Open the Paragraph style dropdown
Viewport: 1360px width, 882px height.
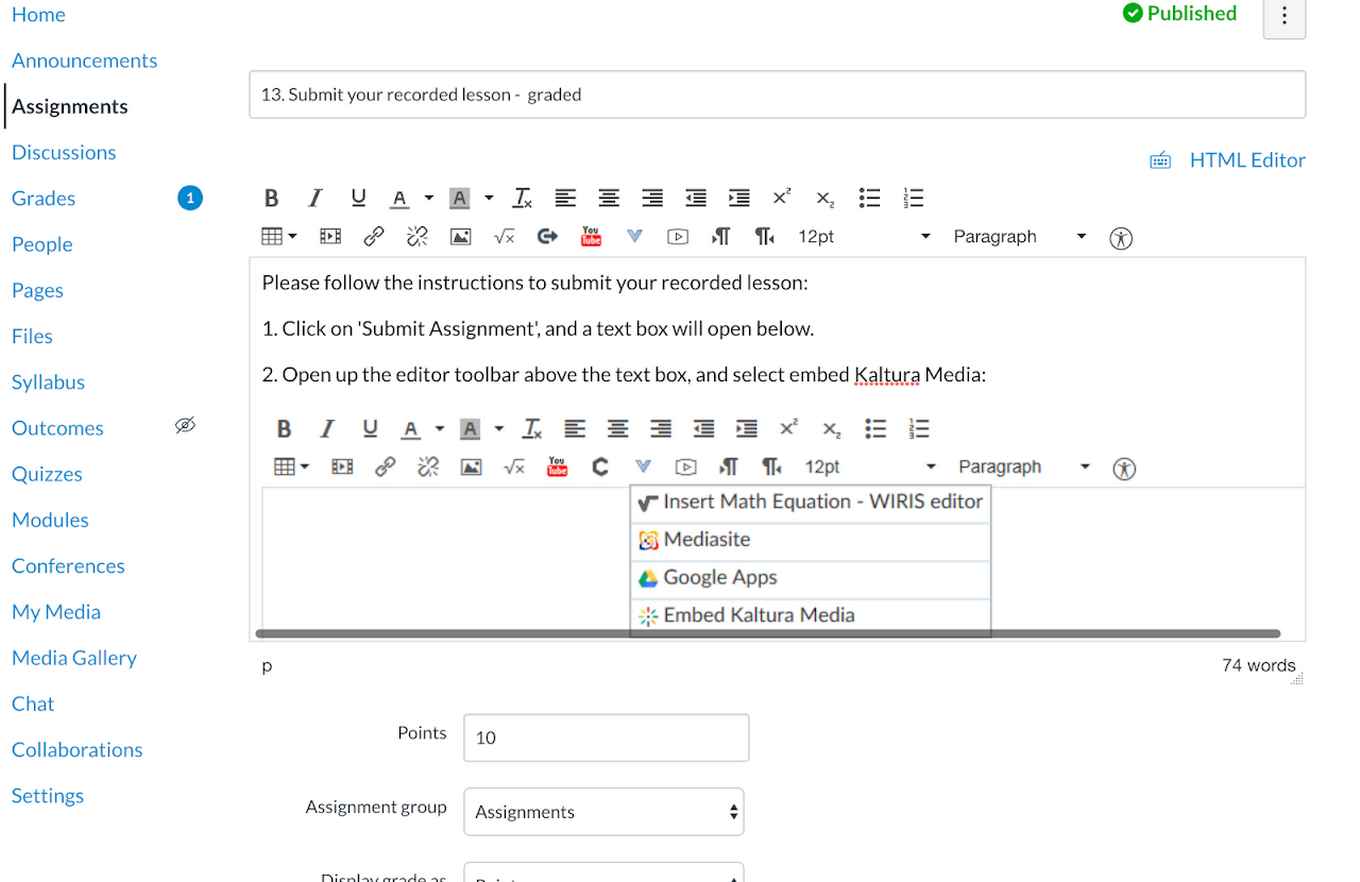point(1018,236)
